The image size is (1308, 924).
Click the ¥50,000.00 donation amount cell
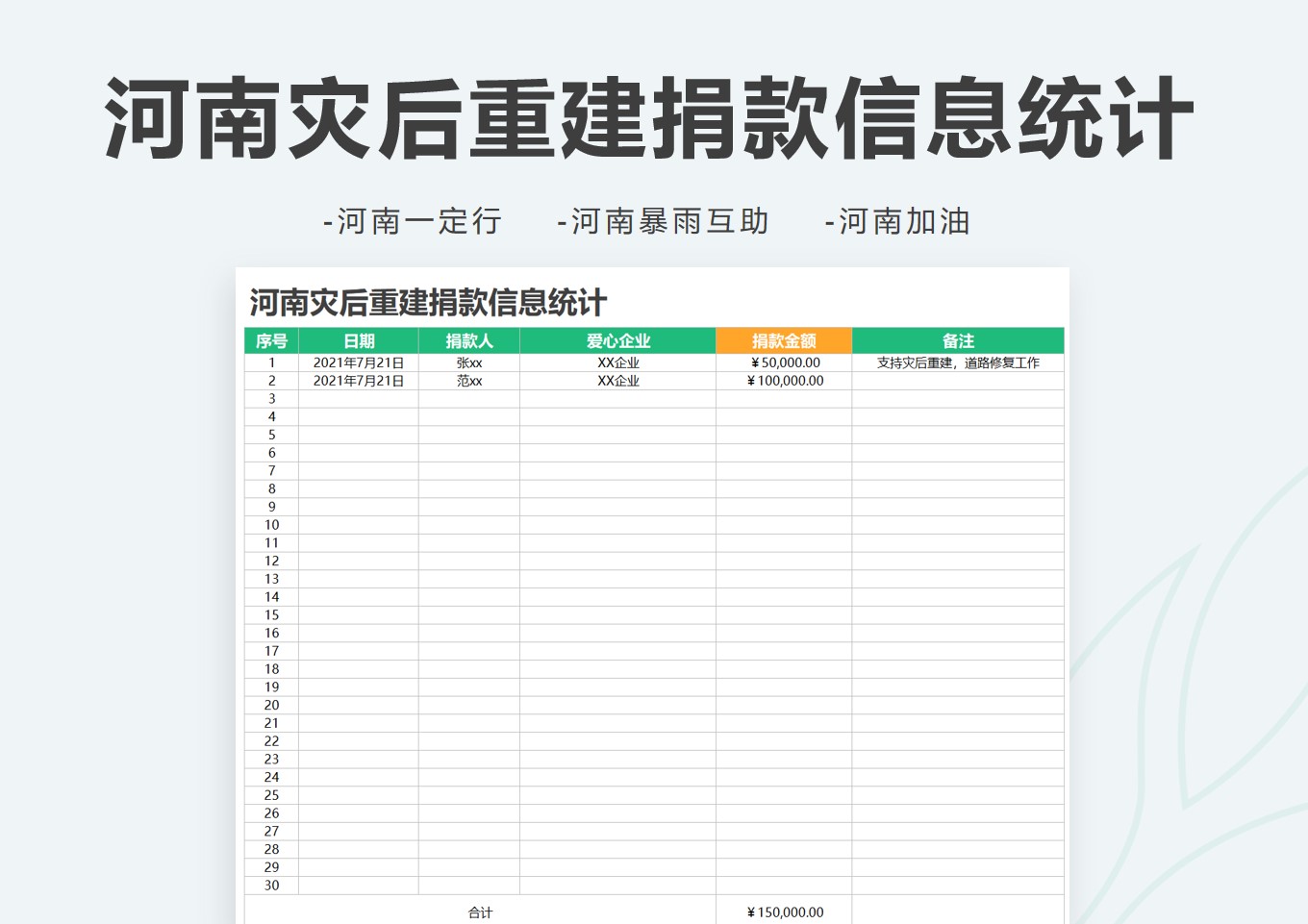[784, 362]
